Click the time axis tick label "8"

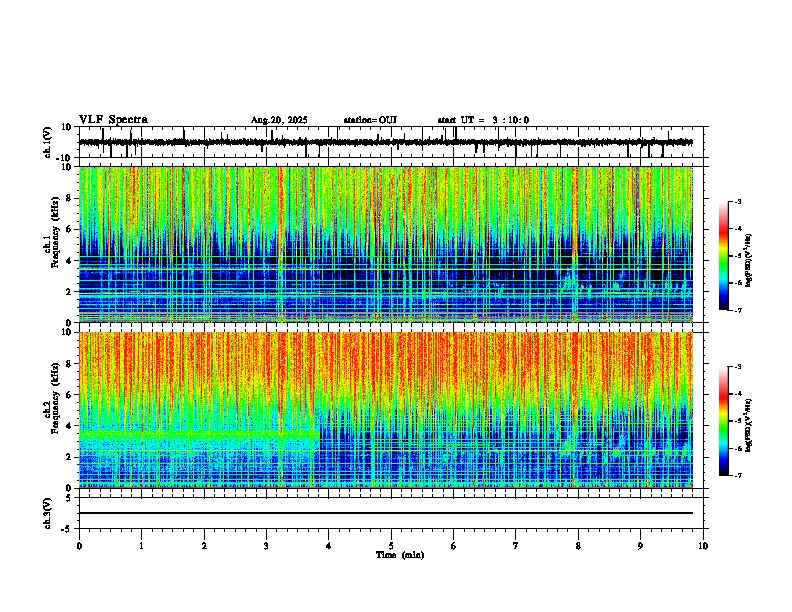(x=578, y=546)
